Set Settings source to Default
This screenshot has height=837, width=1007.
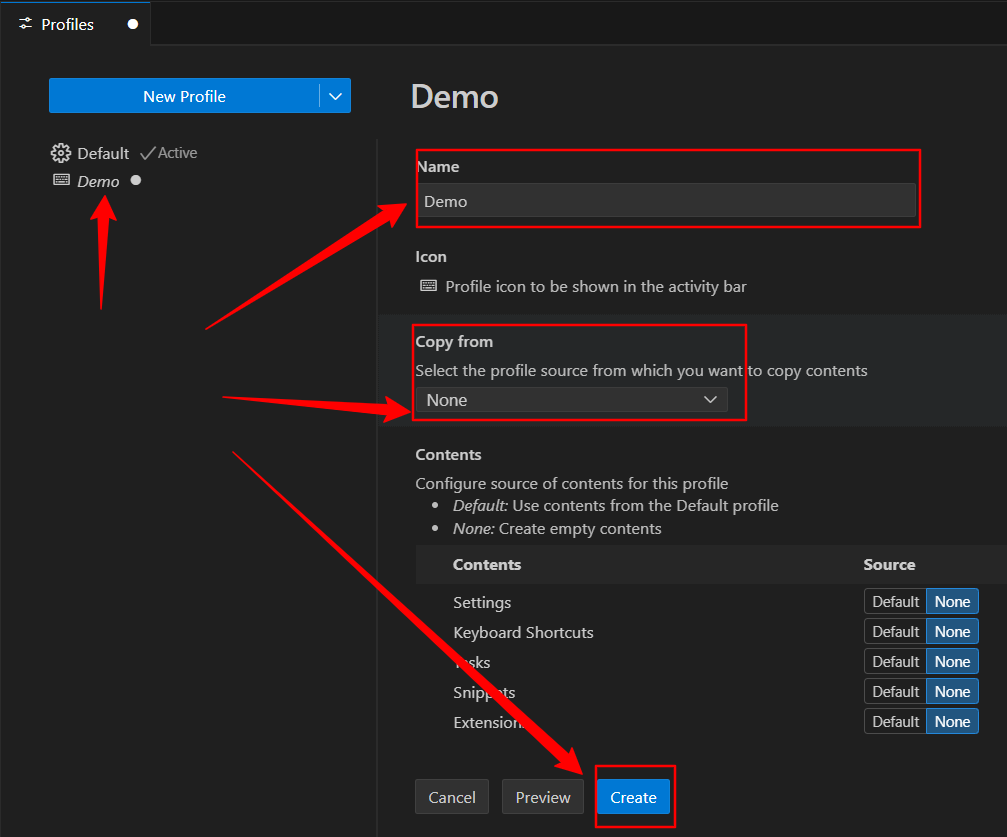pyautogui.click(x=895, y=602)
